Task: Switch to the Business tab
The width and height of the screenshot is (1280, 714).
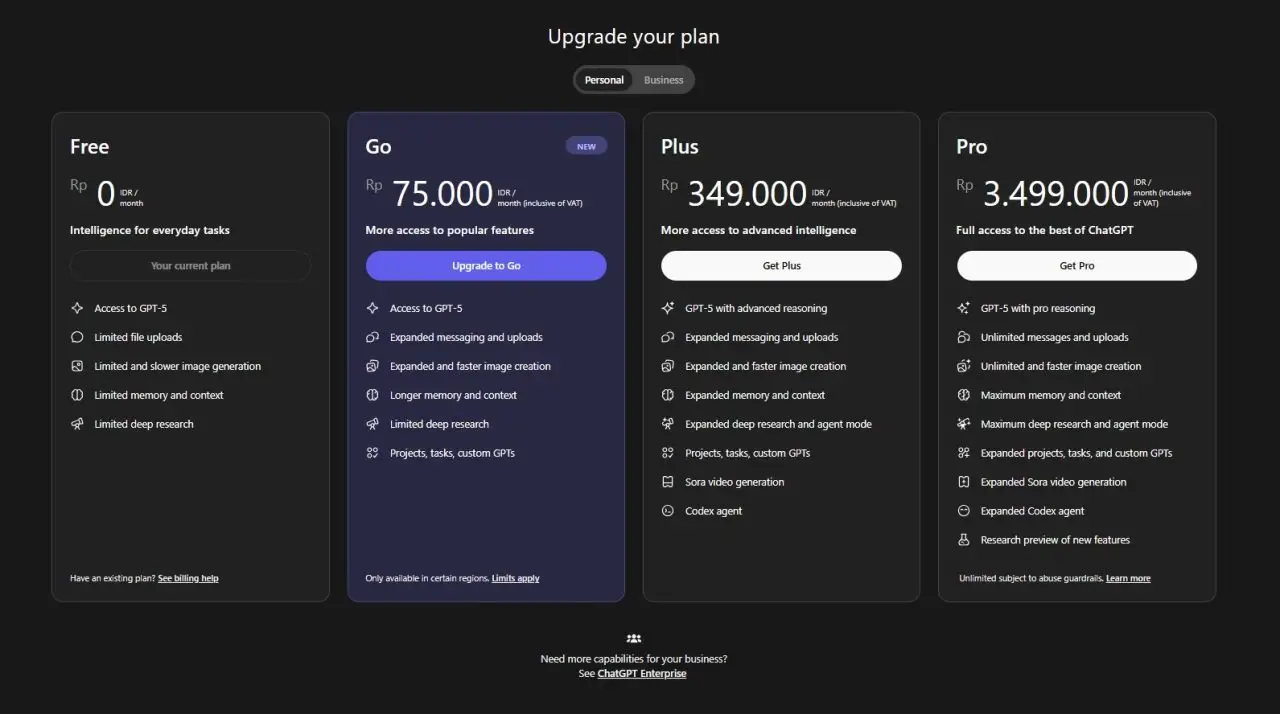Action: pos(663,80)
